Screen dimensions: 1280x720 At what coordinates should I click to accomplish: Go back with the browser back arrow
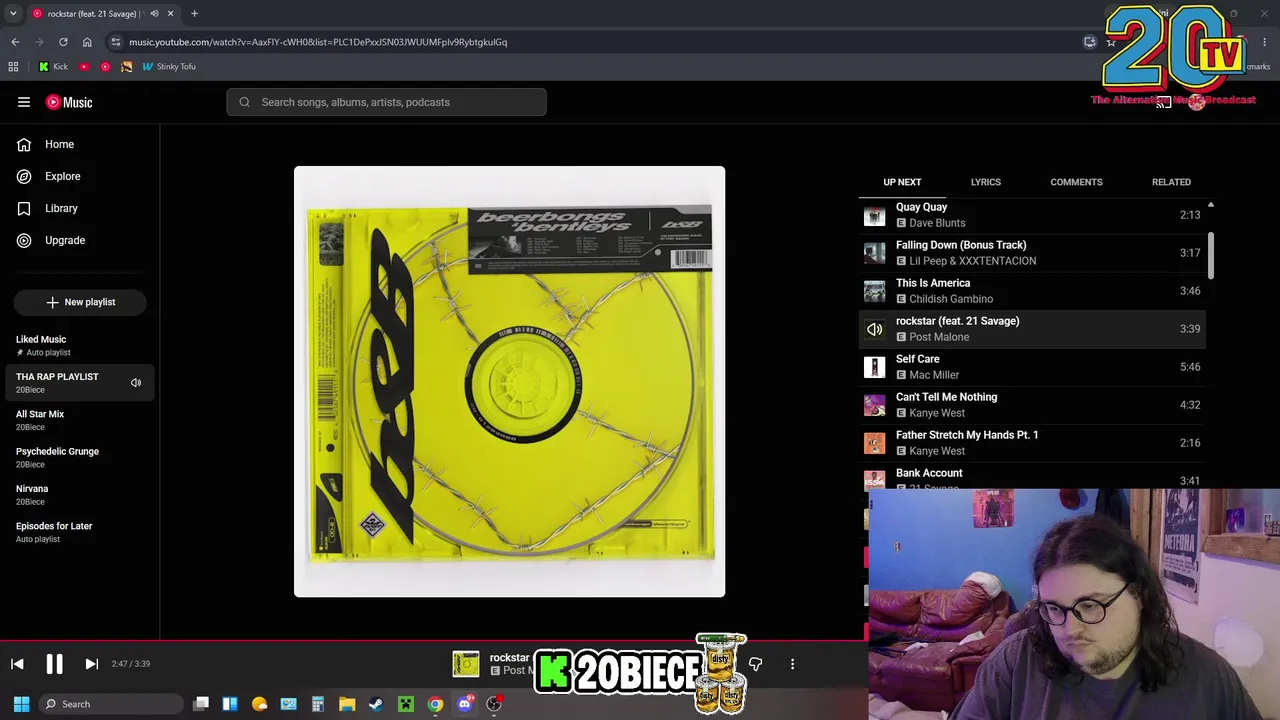coord(15,42)
